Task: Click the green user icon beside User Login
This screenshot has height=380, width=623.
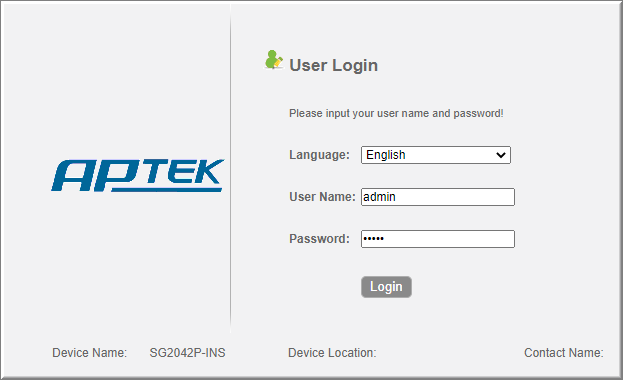Action: click(x=274, y=60)
